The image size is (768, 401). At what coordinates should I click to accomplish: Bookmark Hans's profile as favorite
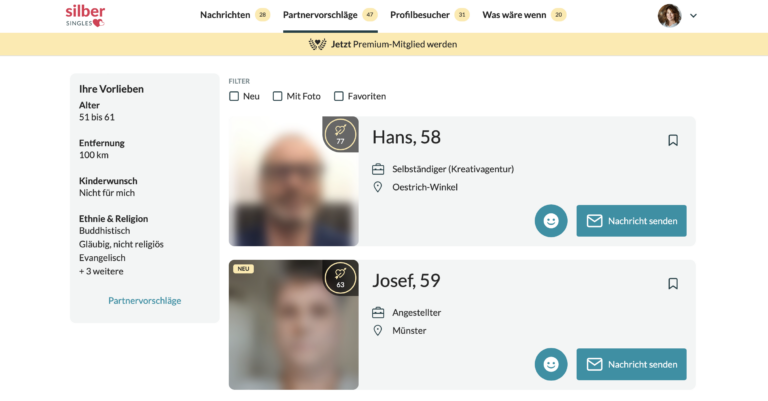point(673,141)
